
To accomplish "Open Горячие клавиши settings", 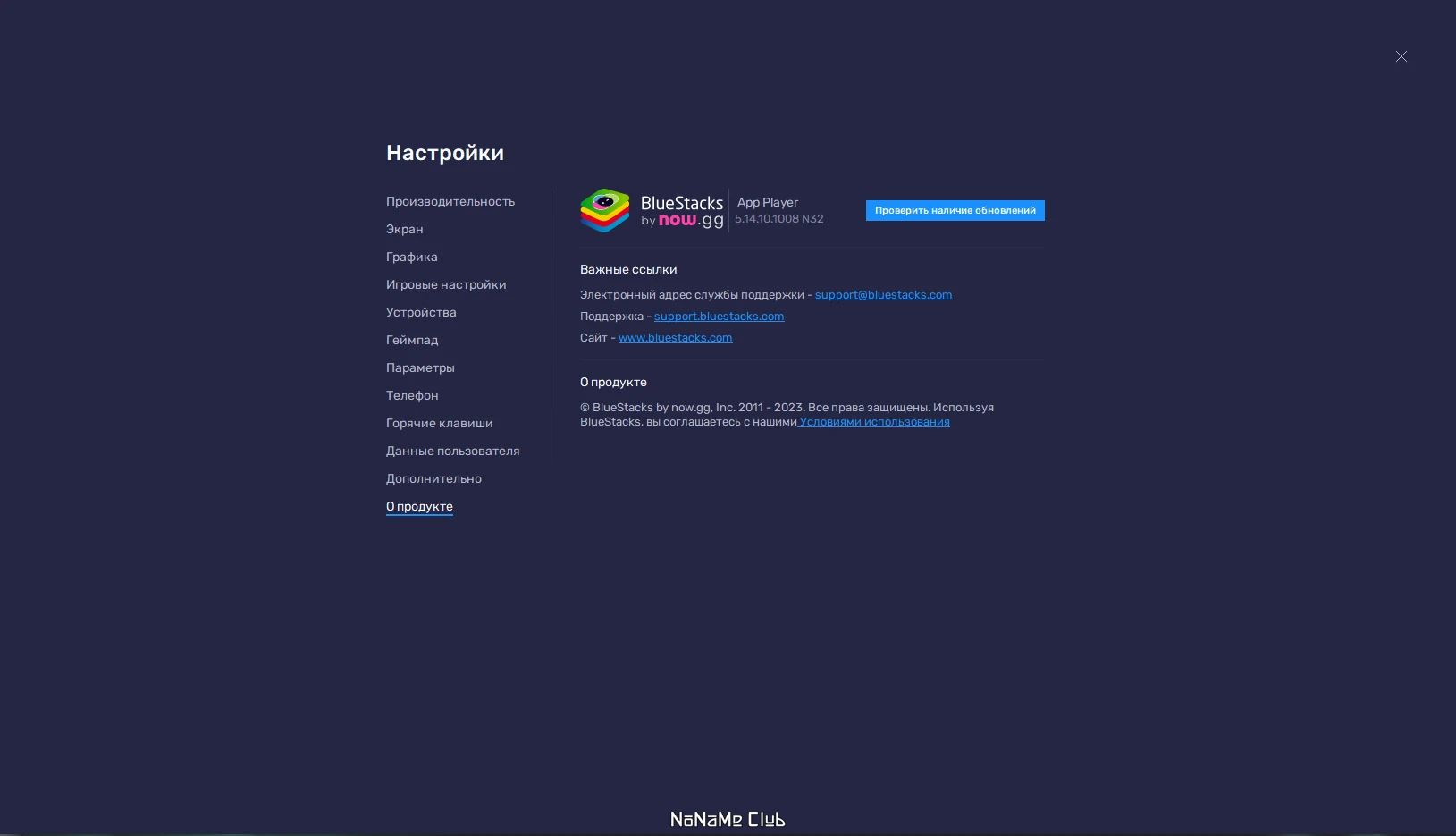I will pos(440,423).
